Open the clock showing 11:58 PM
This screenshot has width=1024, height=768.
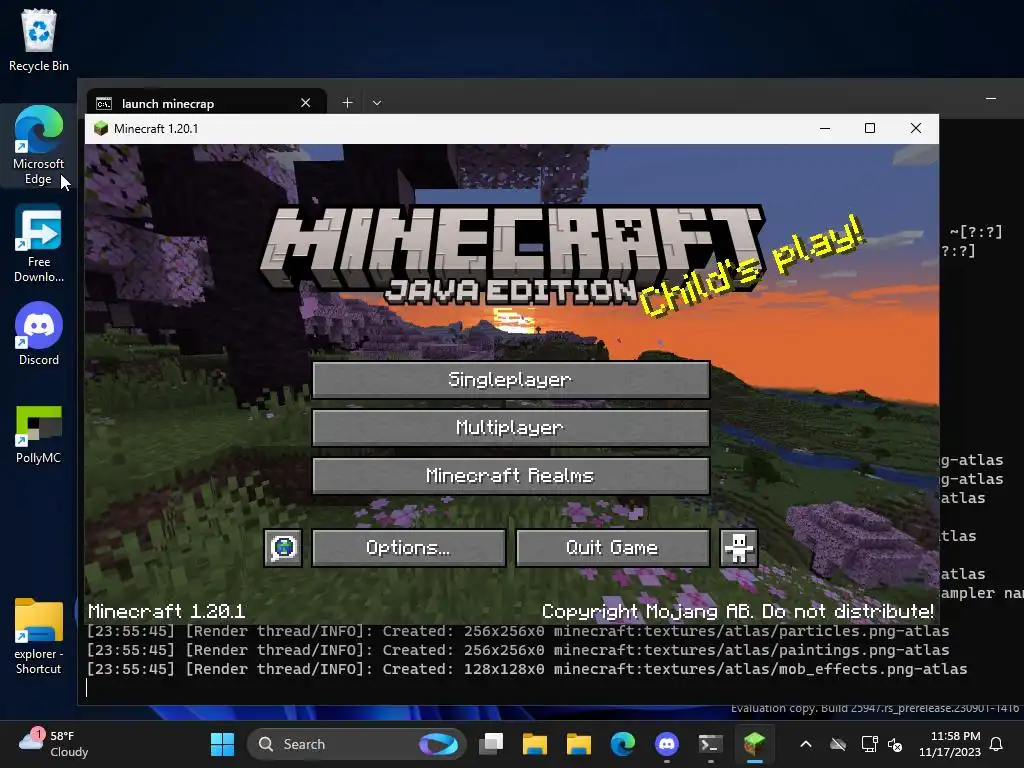click(950, 744)
